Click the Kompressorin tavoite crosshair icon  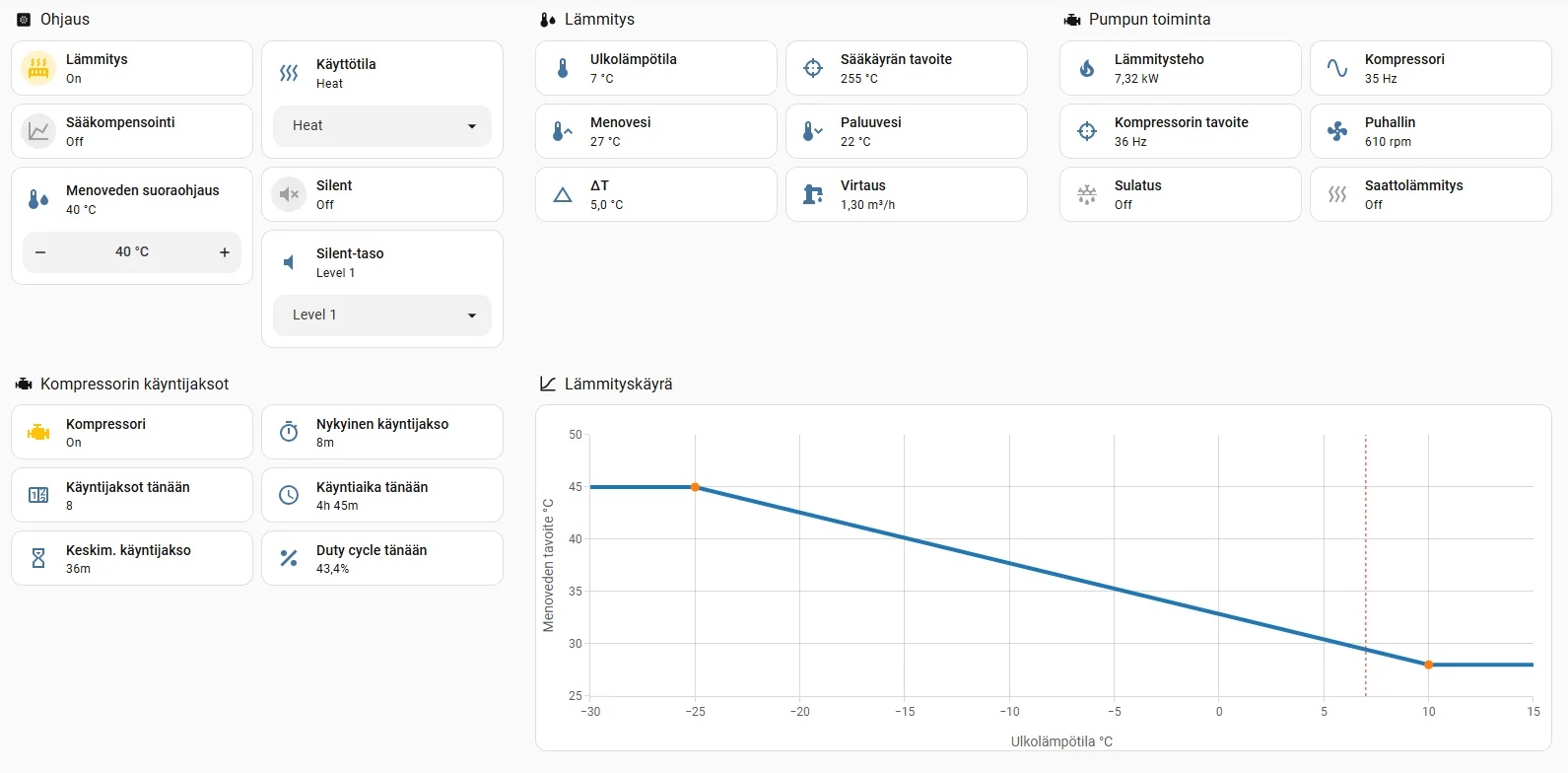1087,131
